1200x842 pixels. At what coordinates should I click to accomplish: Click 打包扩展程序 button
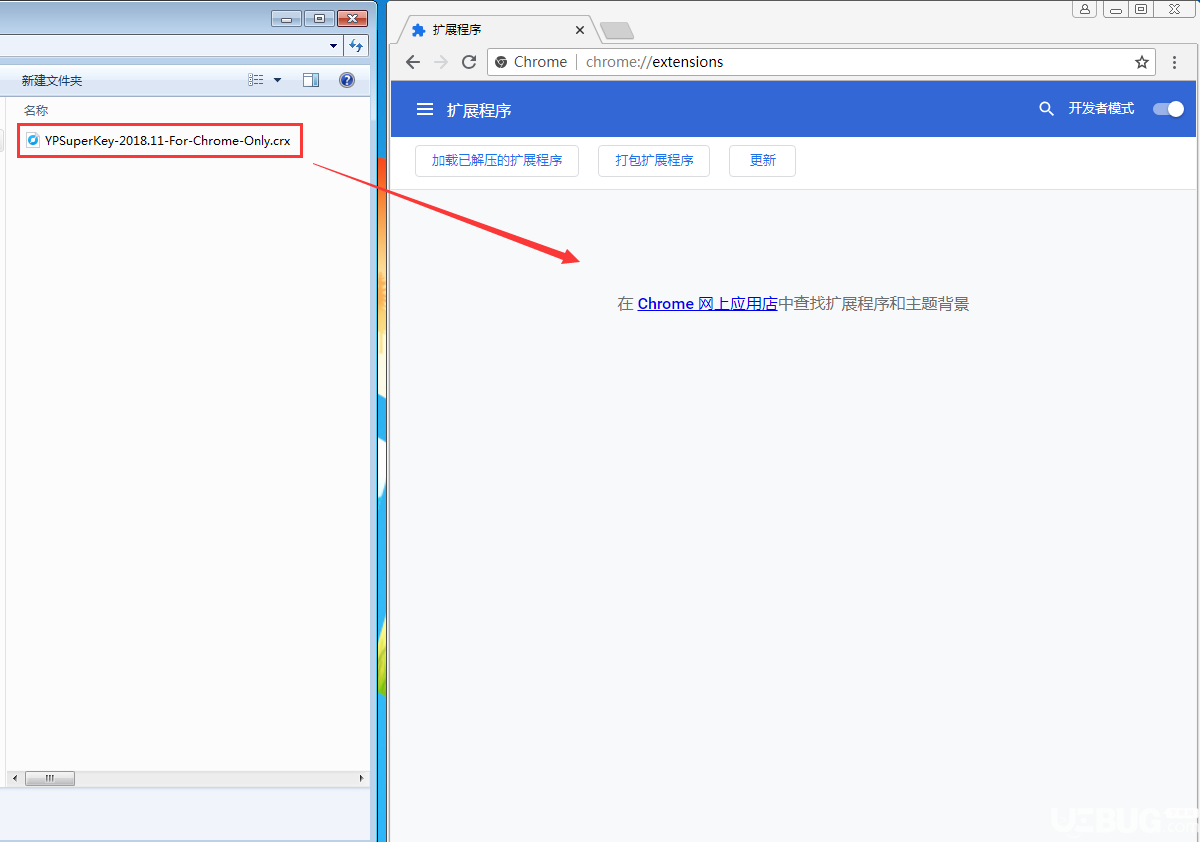(654, 160)
